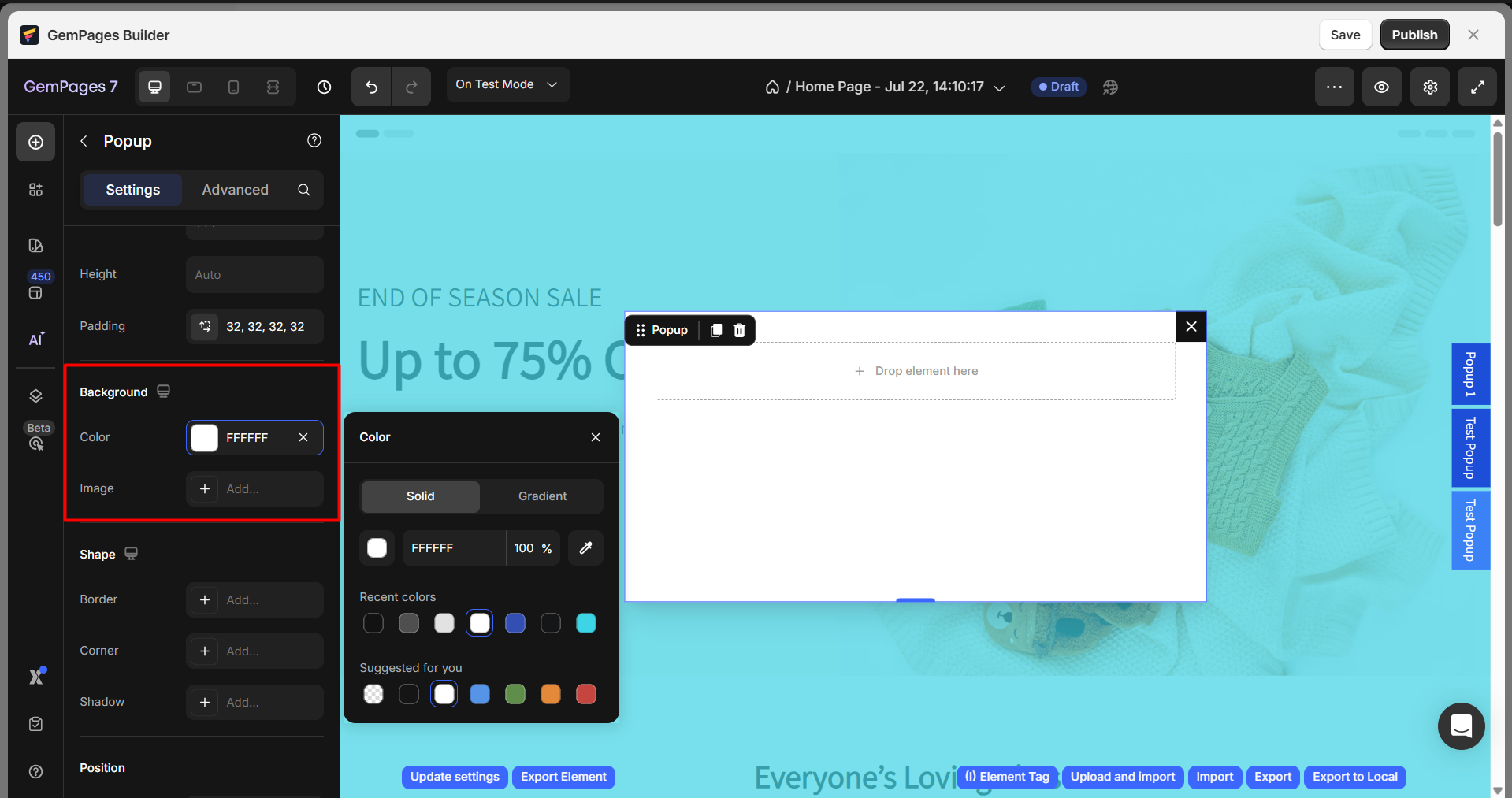Open the Settings tab

point(133,190)
